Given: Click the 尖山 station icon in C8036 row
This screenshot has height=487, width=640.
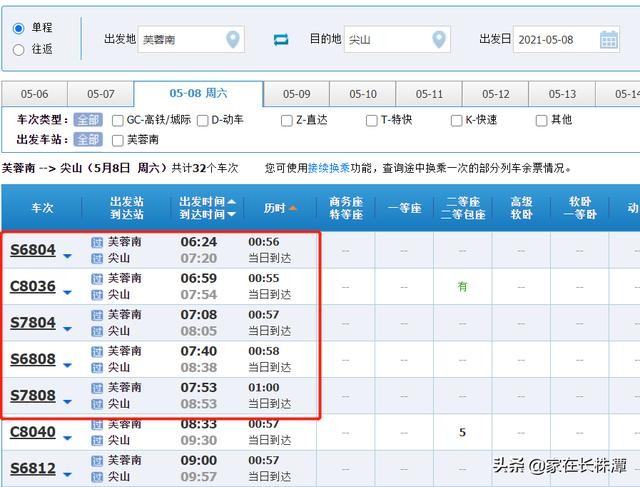Looking at the screenshot, I should (97, 295).
